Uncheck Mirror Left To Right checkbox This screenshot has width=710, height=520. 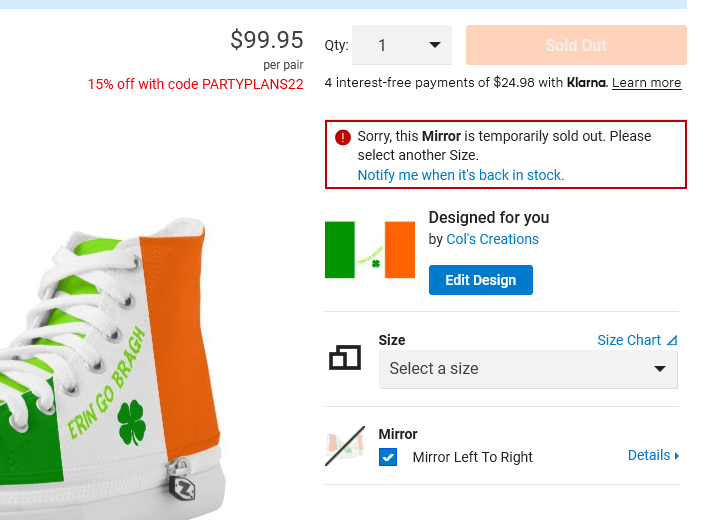(x=388, y=457)
